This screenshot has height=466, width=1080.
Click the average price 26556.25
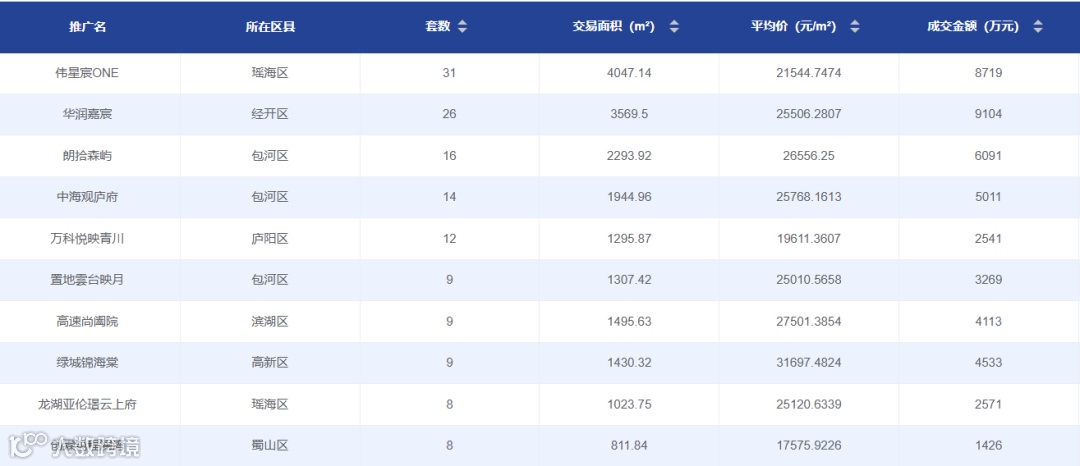coord(809,156)
